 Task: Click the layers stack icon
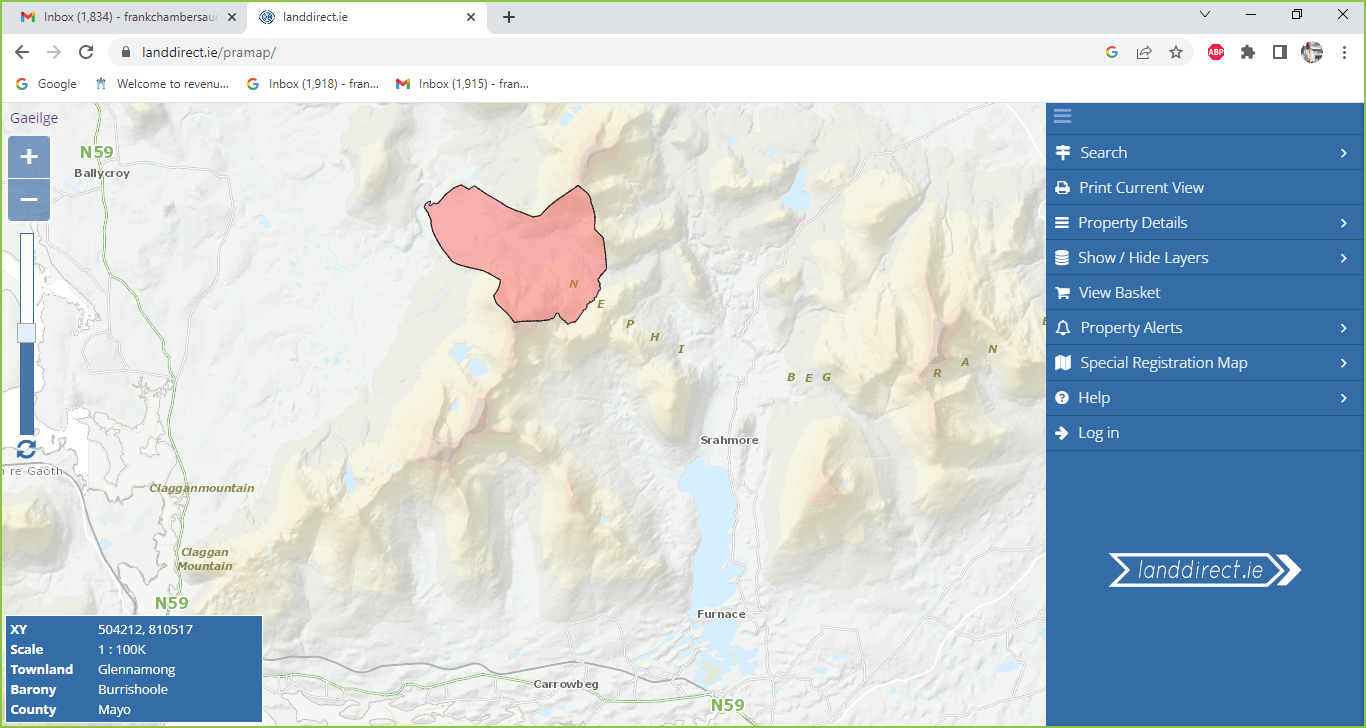[1062, 258]
